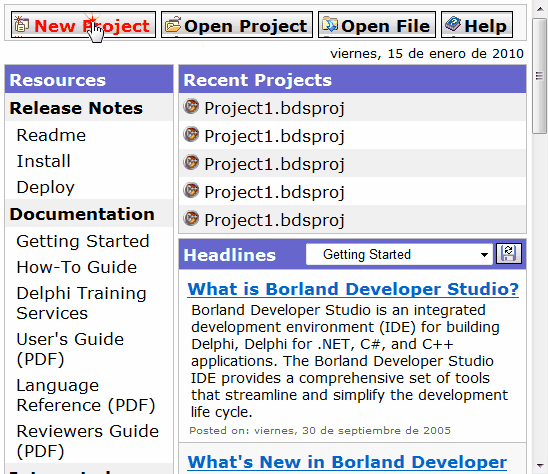Click the Recent Projects panel header
The width and height of the screenshot is (548, 474).
[x=352, y=80]
